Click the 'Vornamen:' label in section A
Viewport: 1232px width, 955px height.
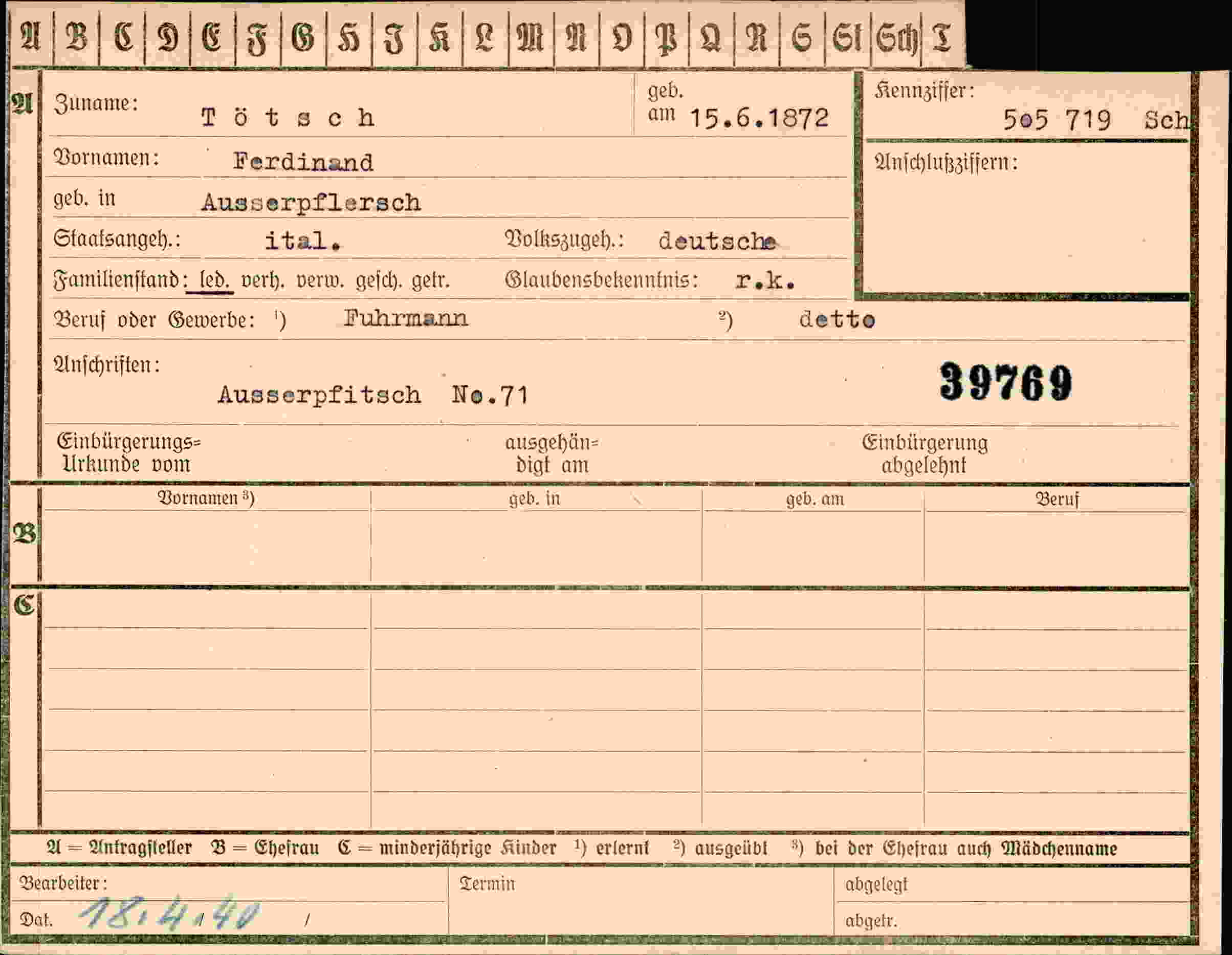106,158
